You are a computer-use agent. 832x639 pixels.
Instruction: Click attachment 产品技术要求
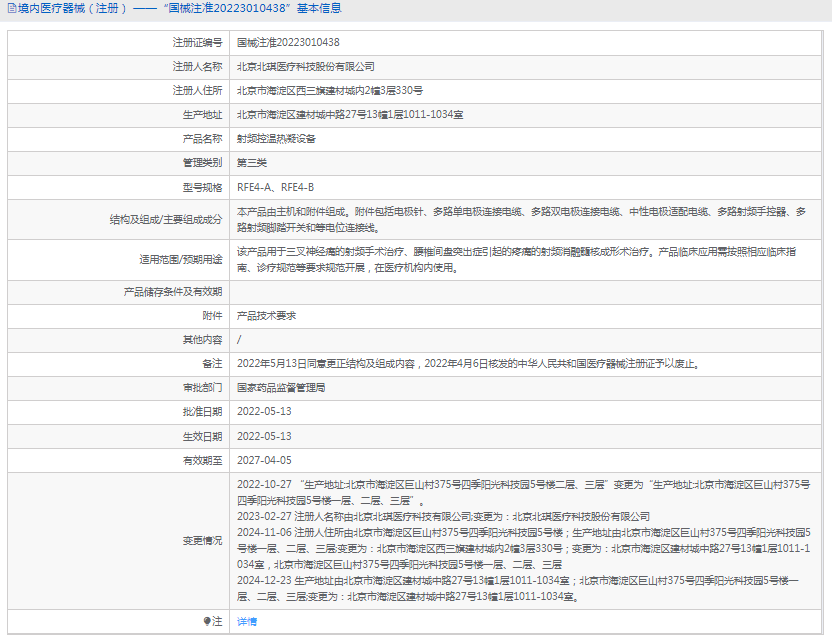coord(266,316)
